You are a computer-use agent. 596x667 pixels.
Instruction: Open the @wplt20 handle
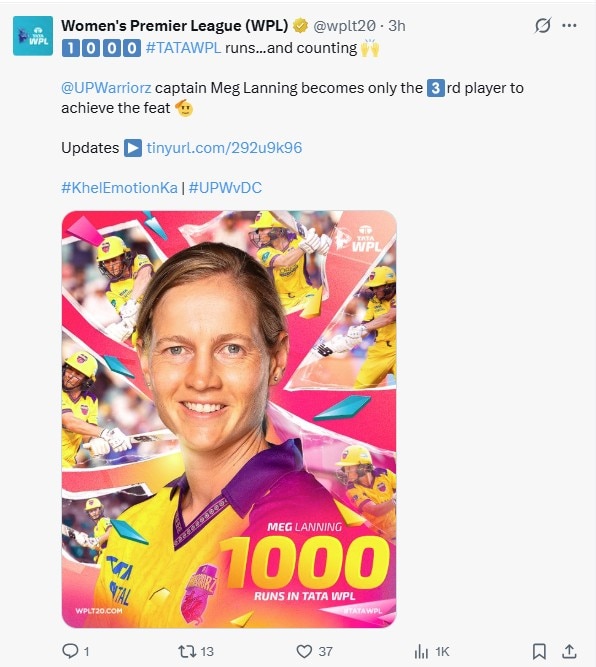point(345,26)
